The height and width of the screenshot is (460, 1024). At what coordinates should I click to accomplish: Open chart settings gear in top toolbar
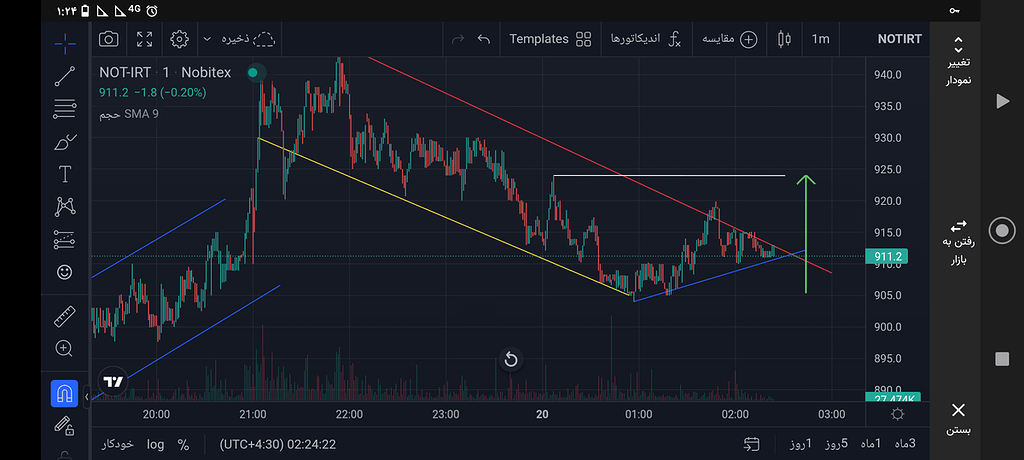tap(180, 39)
